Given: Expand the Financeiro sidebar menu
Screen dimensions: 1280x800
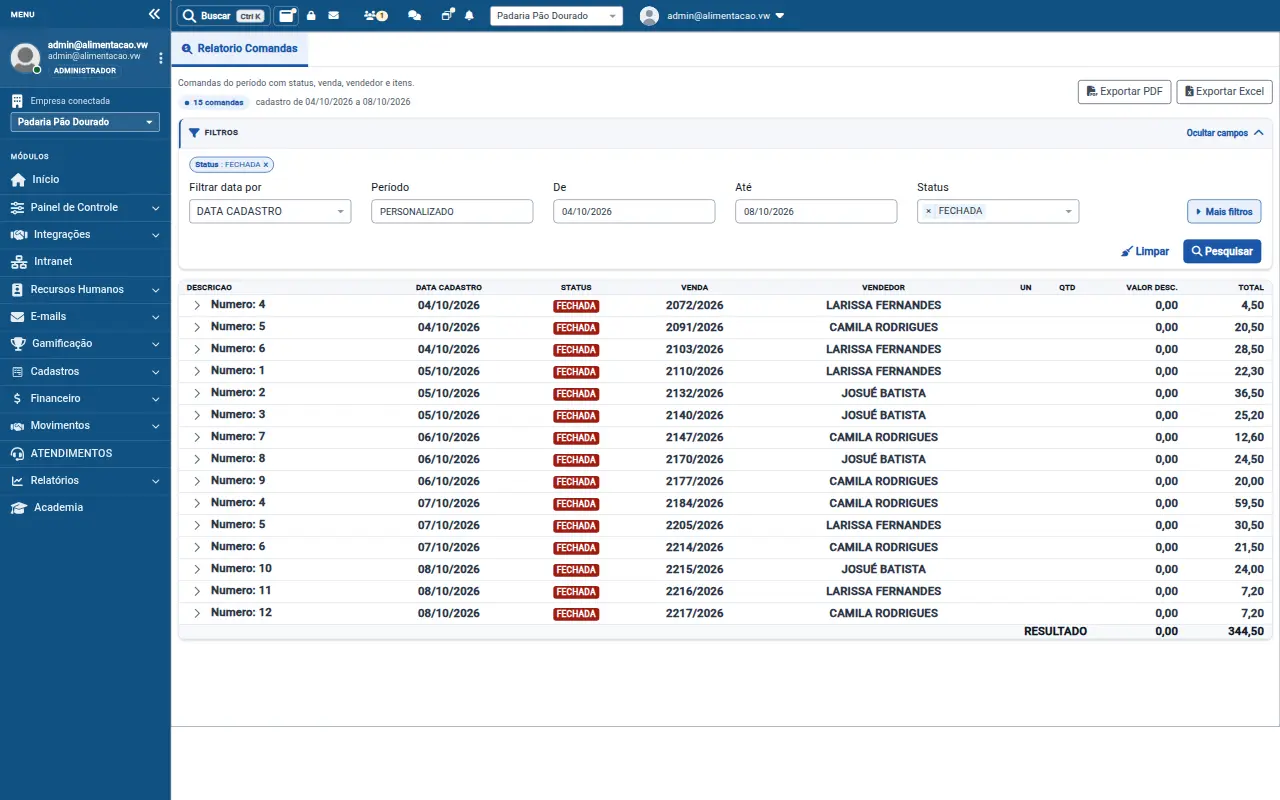Looking at the screenshot, I should pos(85,398).
